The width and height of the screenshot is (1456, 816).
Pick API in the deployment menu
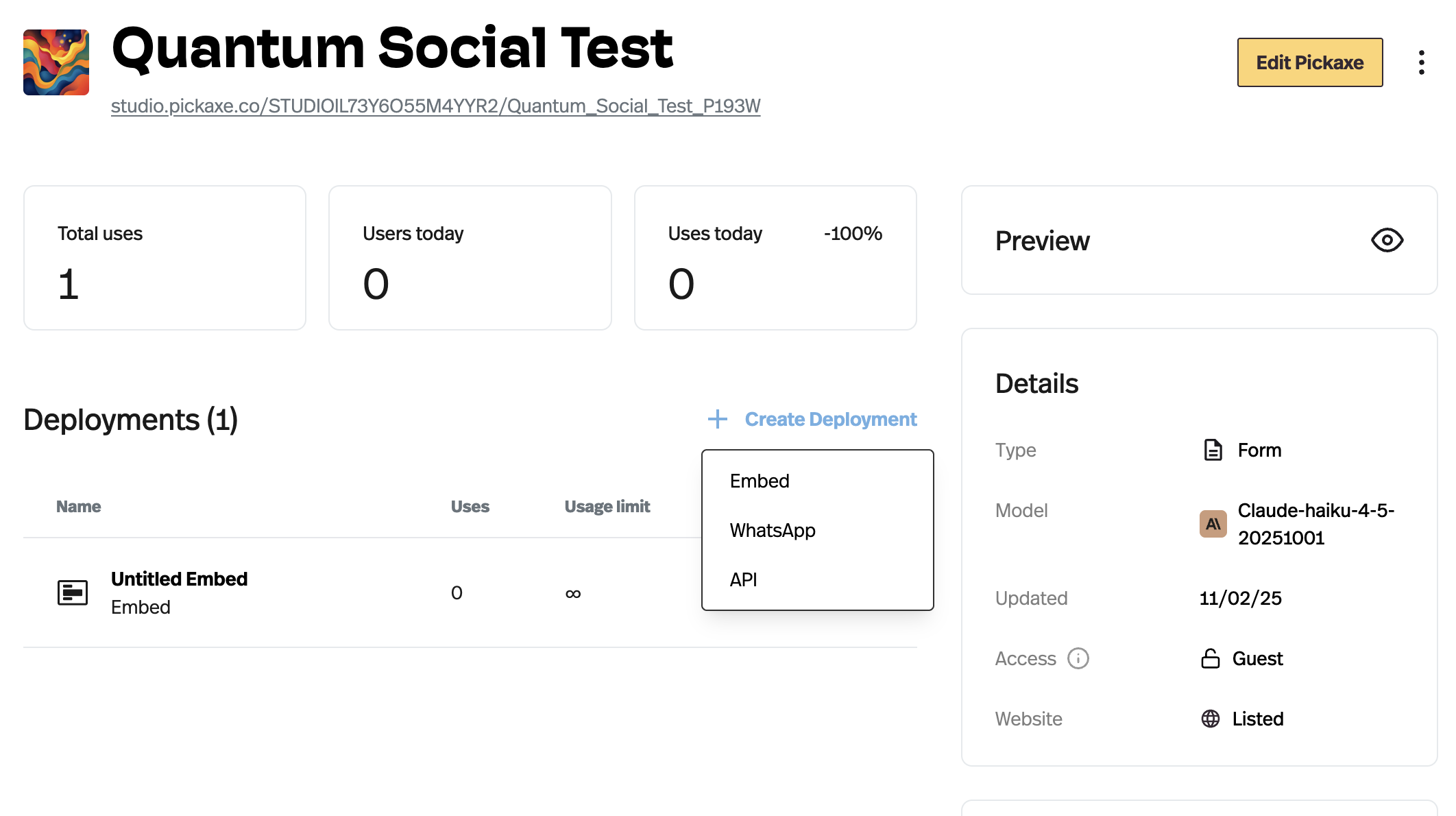[743, 580]
